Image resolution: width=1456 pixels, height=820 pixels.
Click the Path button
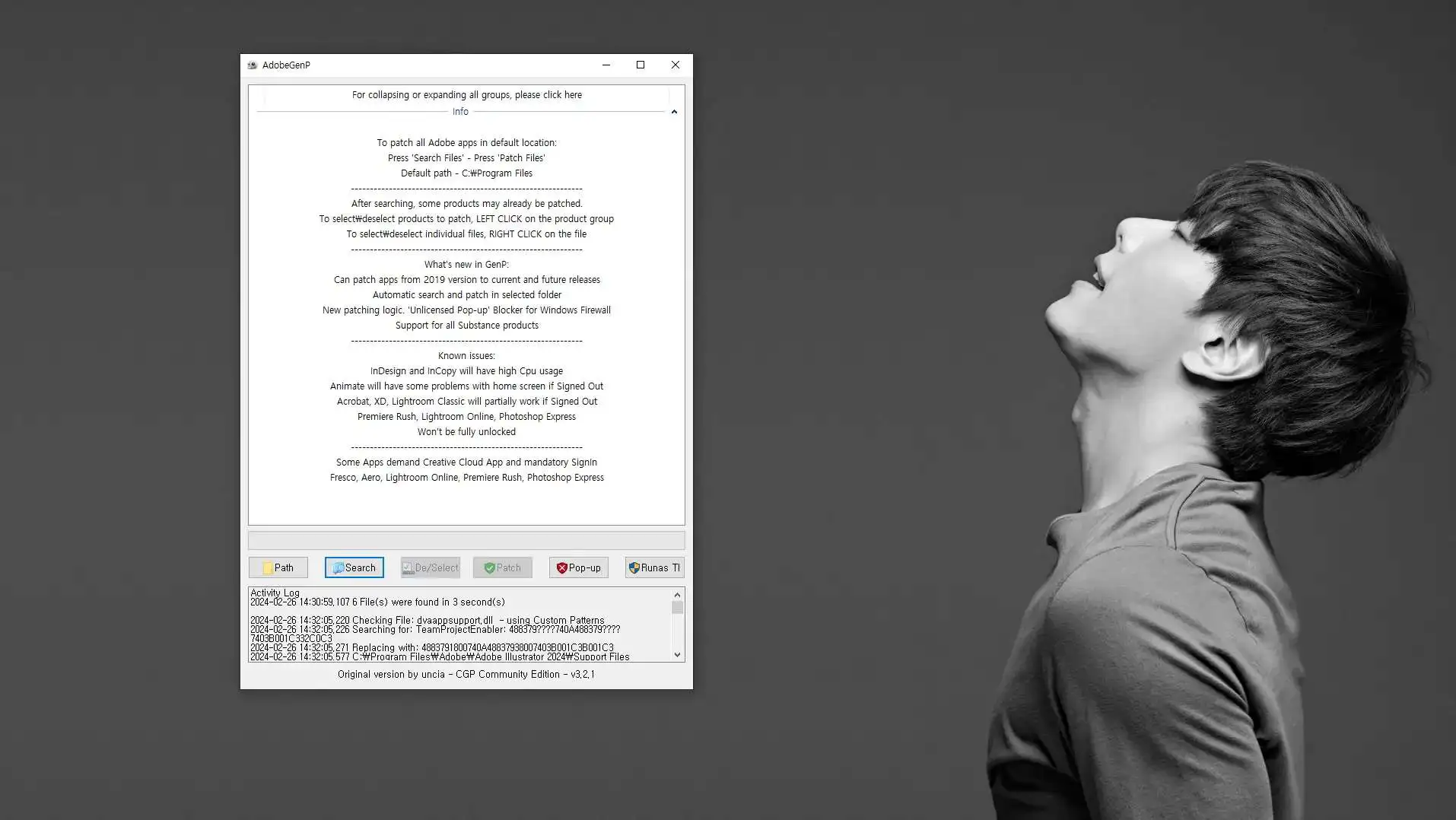278,567
